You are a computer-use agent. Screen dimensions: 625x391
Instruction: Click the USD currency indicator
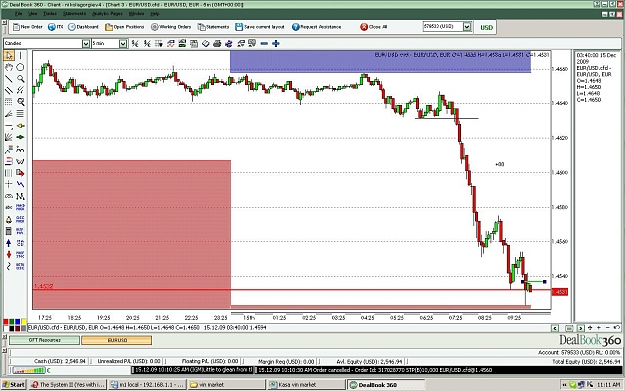point(486,28)
